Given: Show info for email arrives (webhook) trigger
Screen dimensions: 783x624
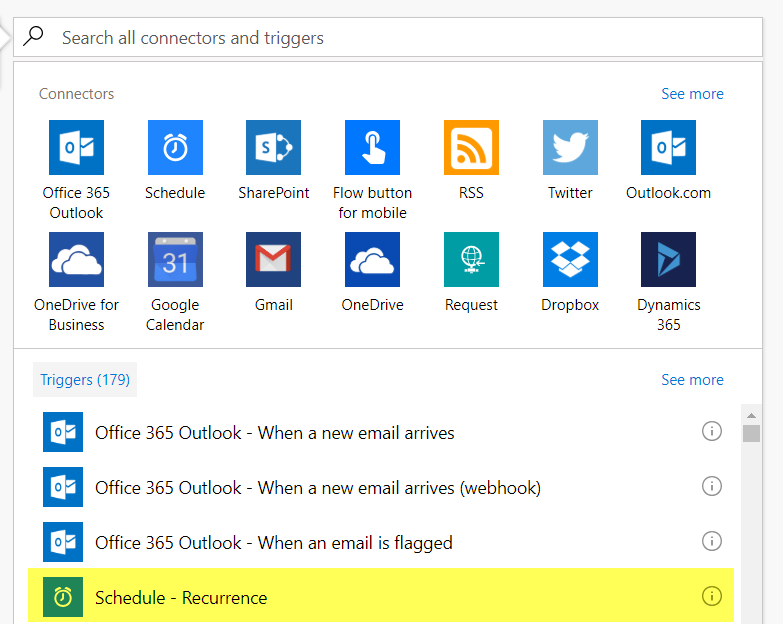Looking at the screenshot, I should click(x=712, y=486).
